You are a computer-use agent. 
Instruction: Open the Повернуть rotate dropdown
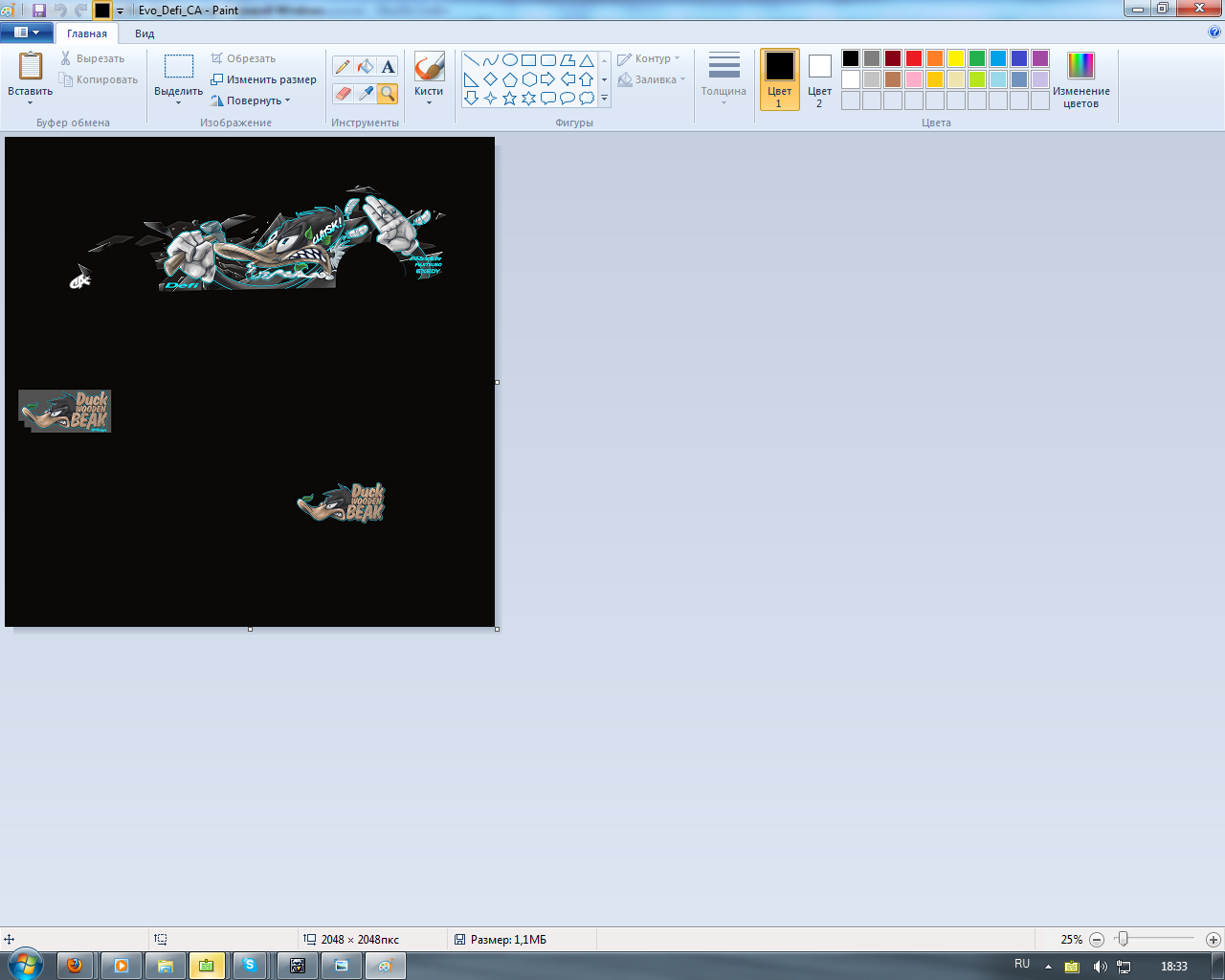[250, 100]
